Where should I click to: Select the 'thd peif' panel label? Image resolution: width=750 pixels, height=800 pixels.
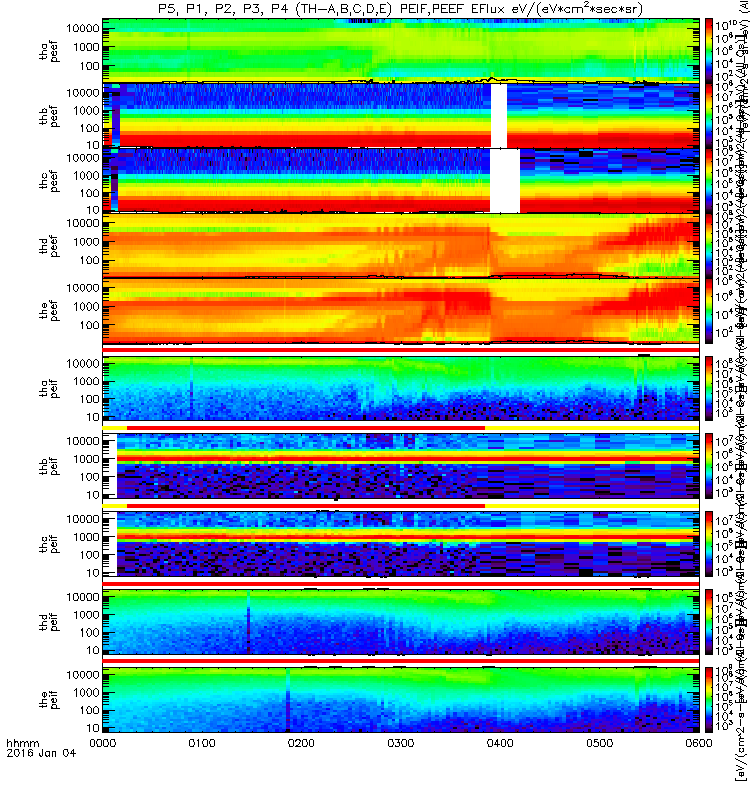click(49, 622)
